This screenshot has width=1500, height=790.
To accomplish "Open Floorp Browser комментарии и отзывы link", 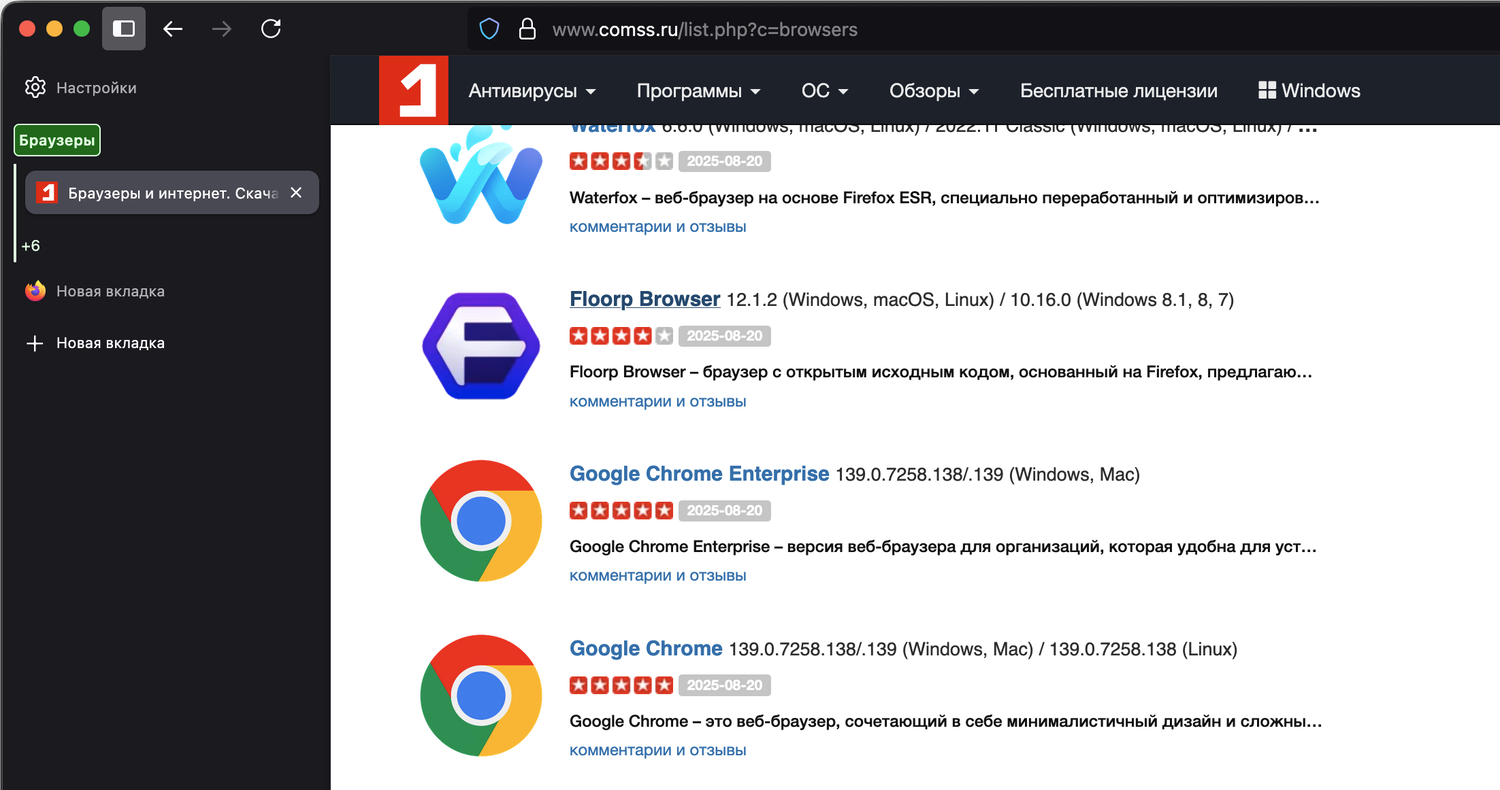I will pos(658,402).
